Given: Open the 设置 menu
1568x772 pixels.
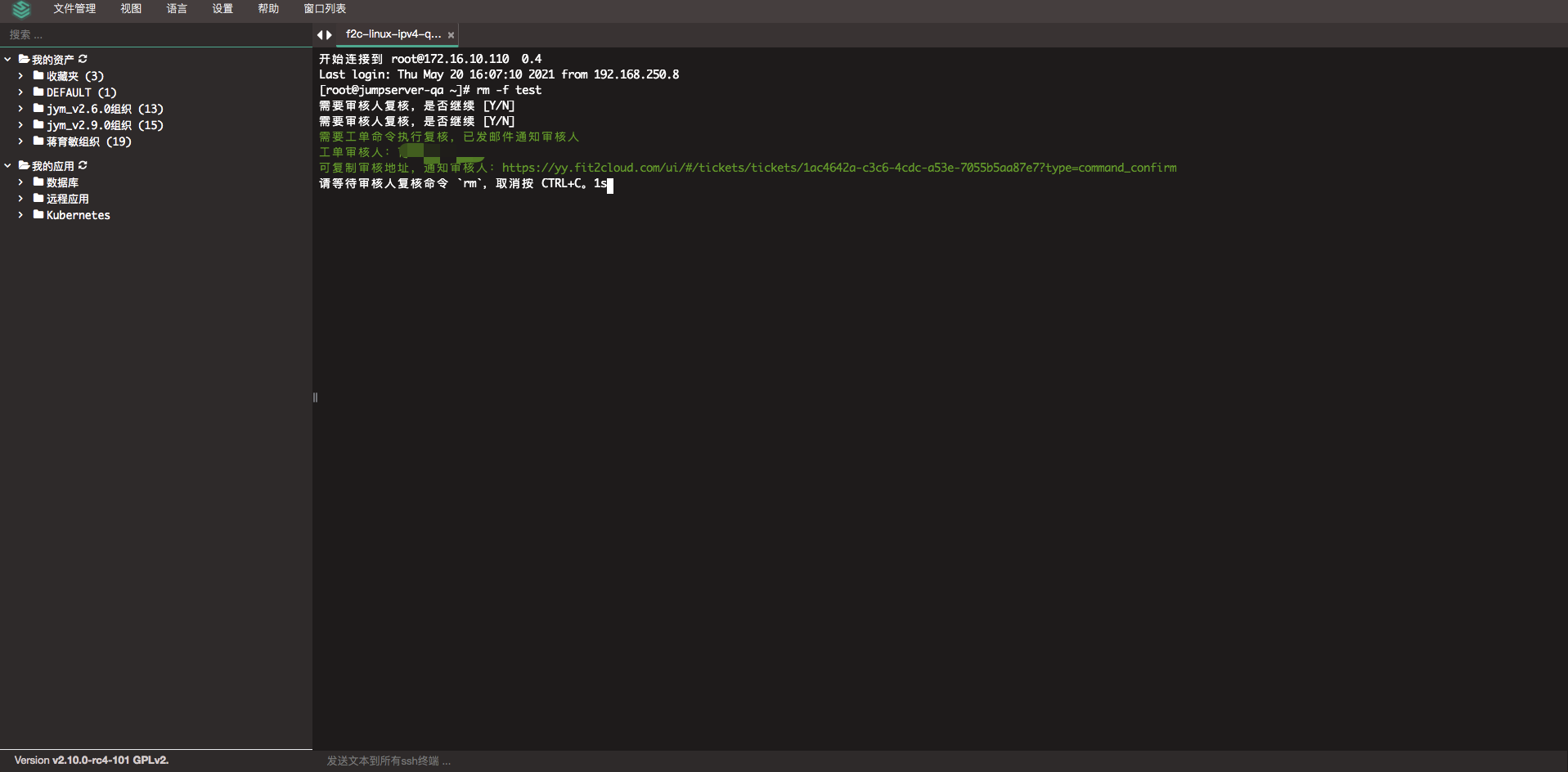Looking at the screenshot, I should (222, 9).
